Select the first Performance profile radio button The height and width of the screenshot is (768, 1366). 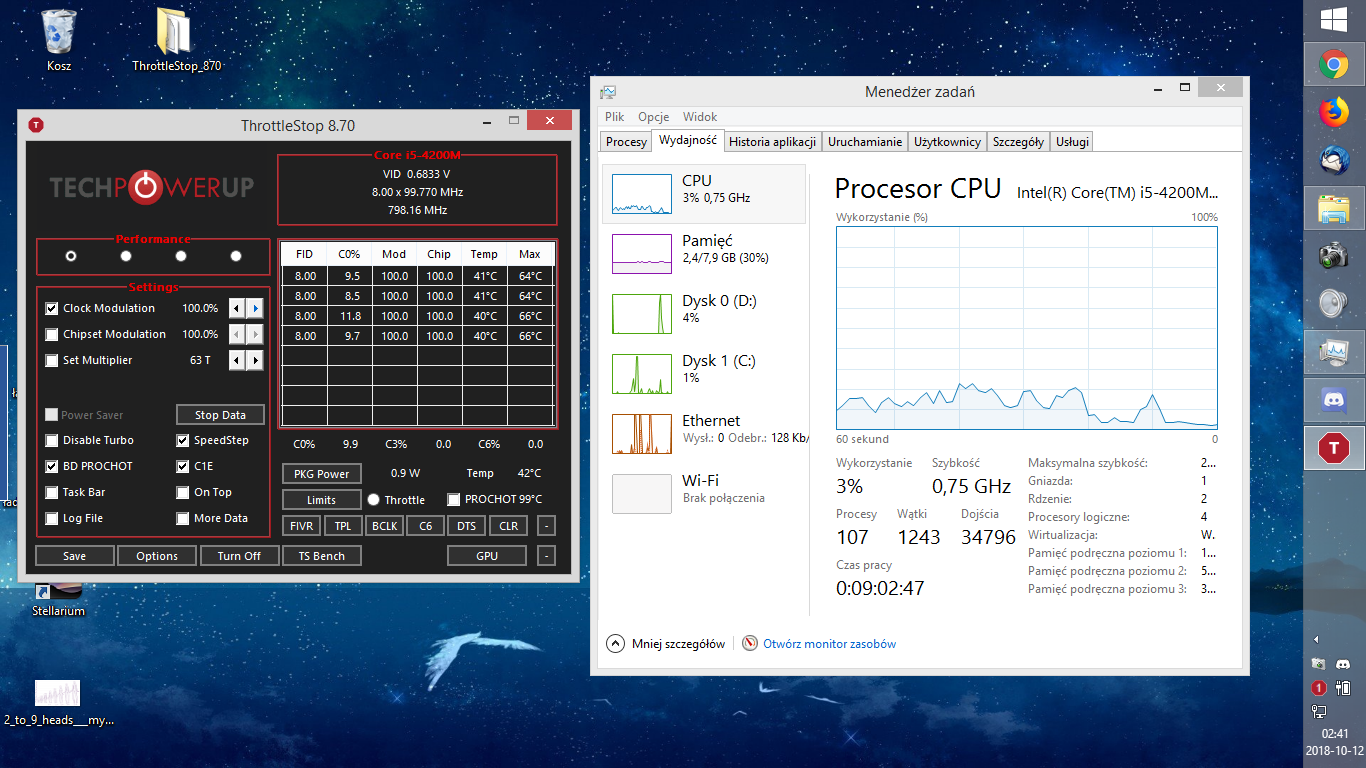coord(71,256)
